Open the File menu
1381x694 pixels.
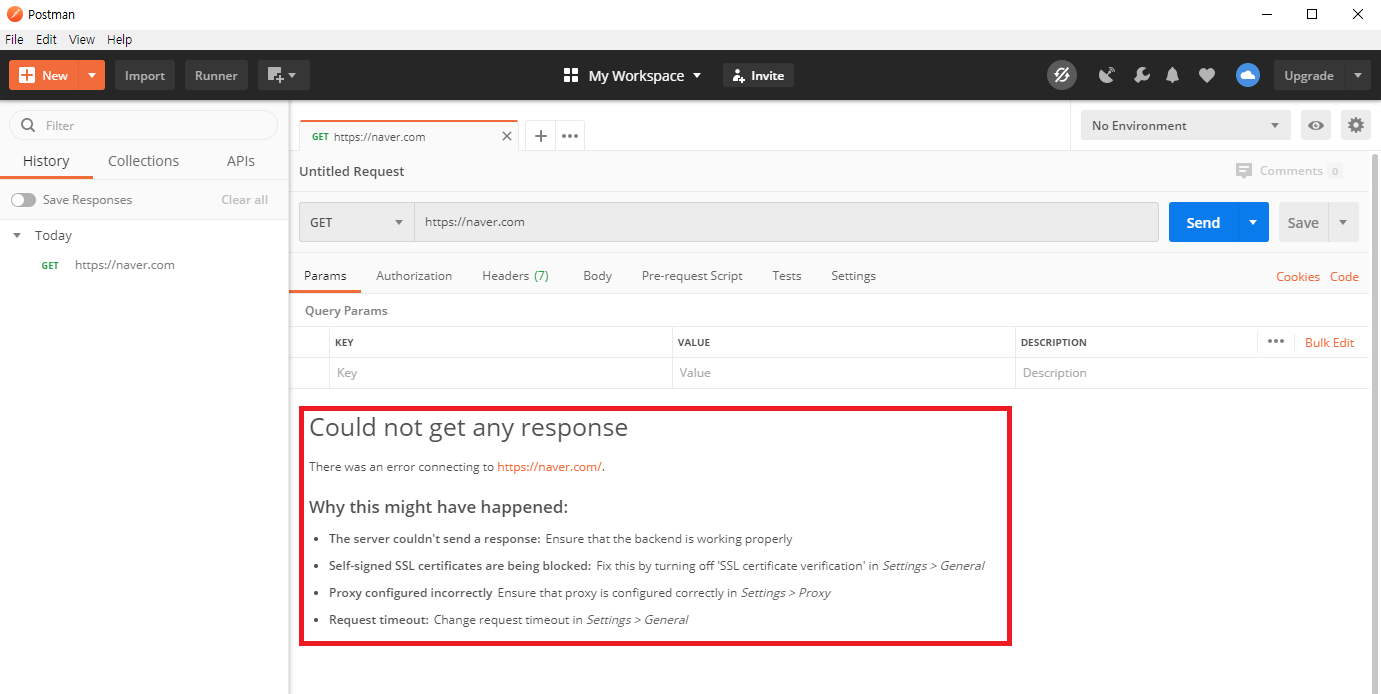coord(14,40)
